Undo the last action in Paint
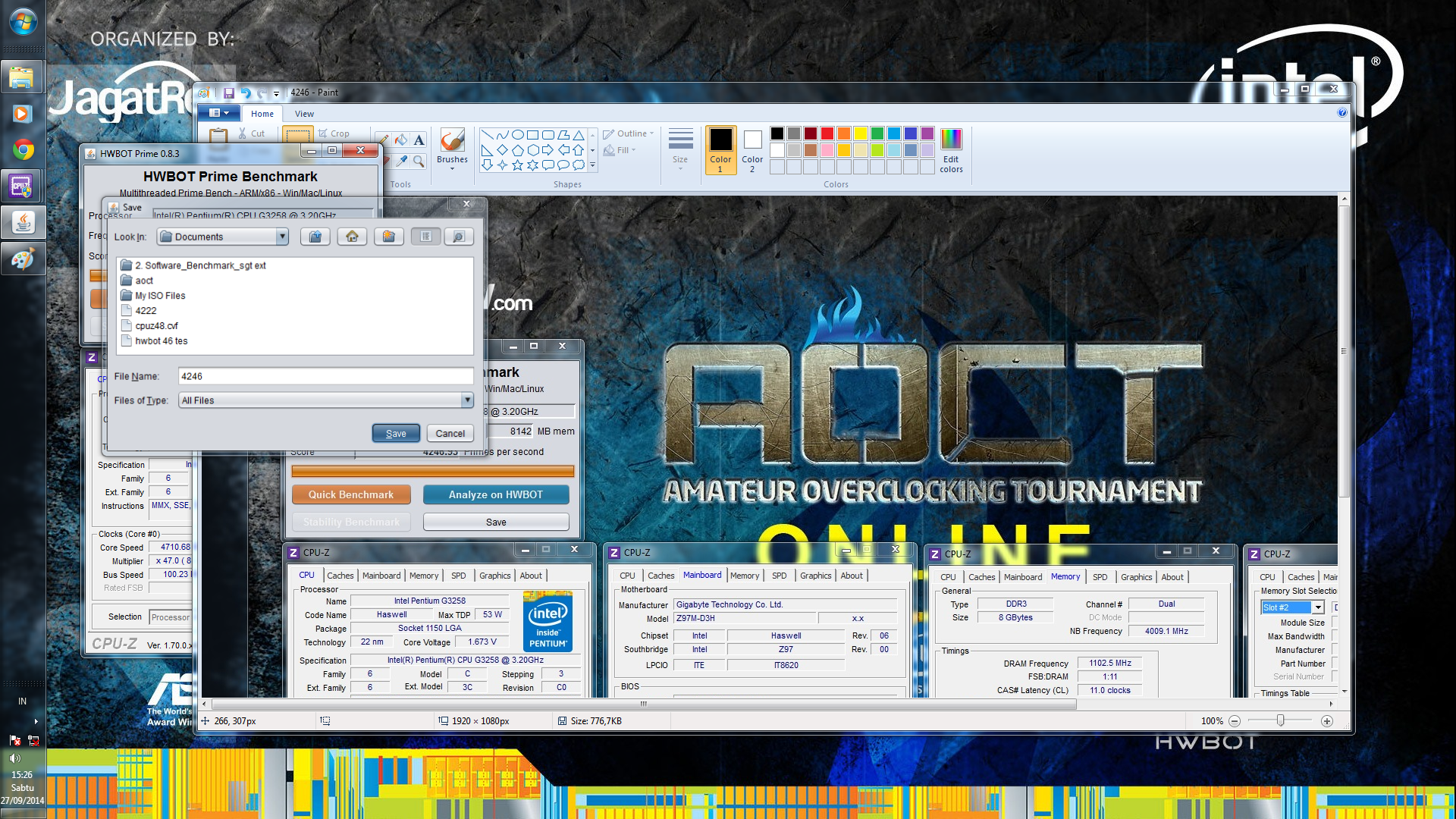This screenshot has width=1456, height=819. point(245,93)
